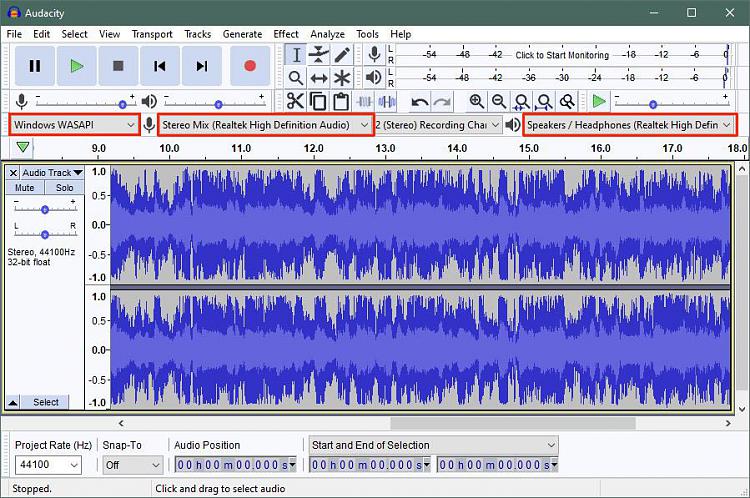Open the Audio Track dropdown menu
This screenshot has width=750, height=498.
click(x=52, y=173)
